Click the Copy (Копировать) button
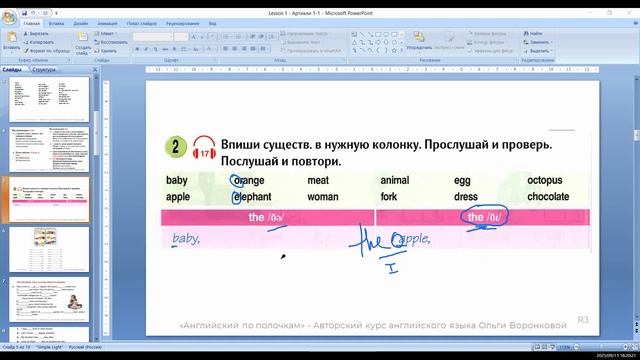Screen dimensions: 640x360 coord(39,42)
